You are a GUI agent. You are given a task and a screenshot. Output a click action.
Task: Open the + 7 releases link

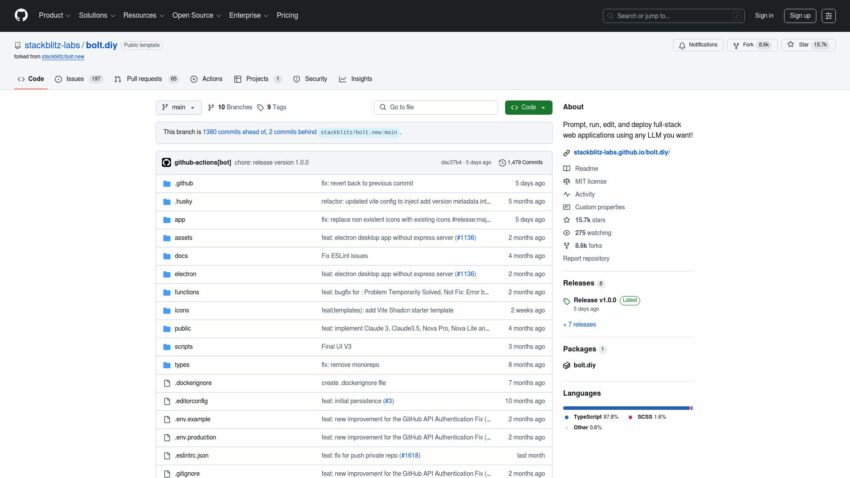(579, 325)
